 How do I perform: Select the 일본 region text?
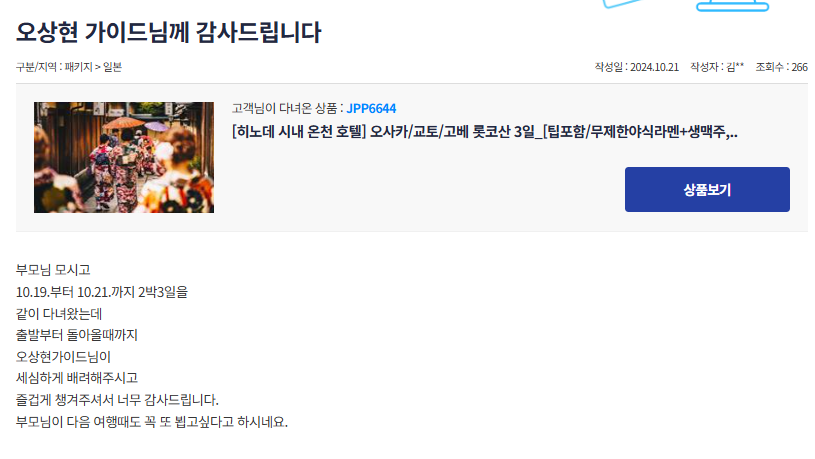(x=112, y=67)
